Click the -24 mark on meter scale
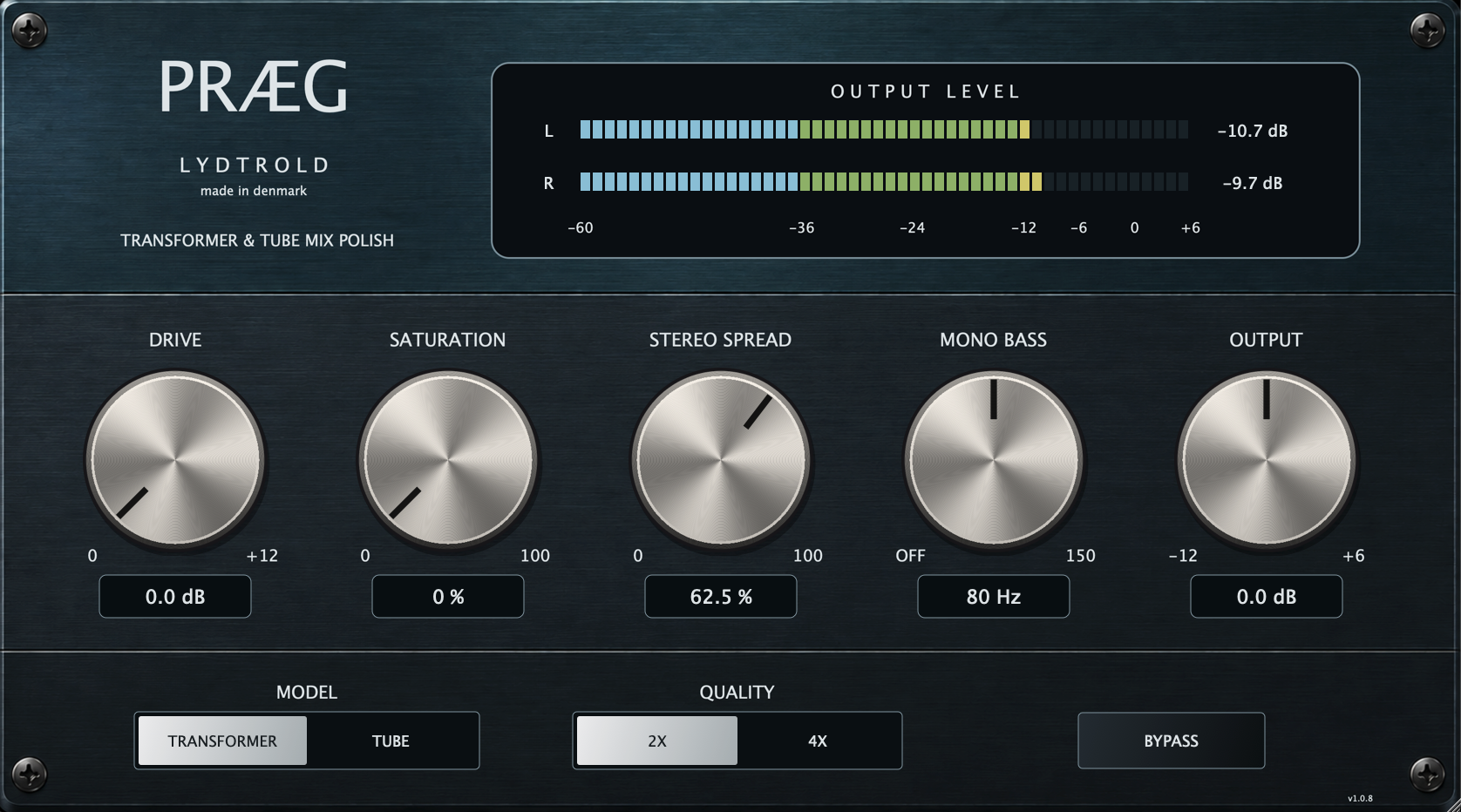The width and height of the screenshot is (1461, 812). 912,227
